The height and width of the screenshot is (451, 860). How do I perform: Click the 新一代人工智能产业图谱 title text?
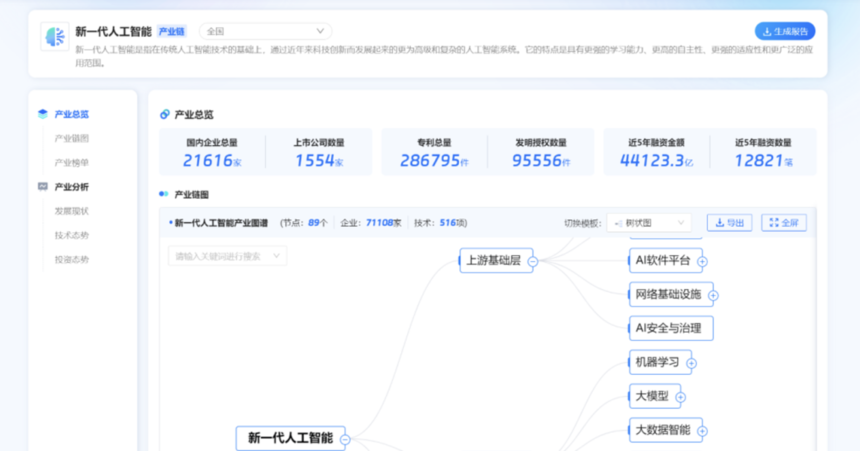point(221,223)
